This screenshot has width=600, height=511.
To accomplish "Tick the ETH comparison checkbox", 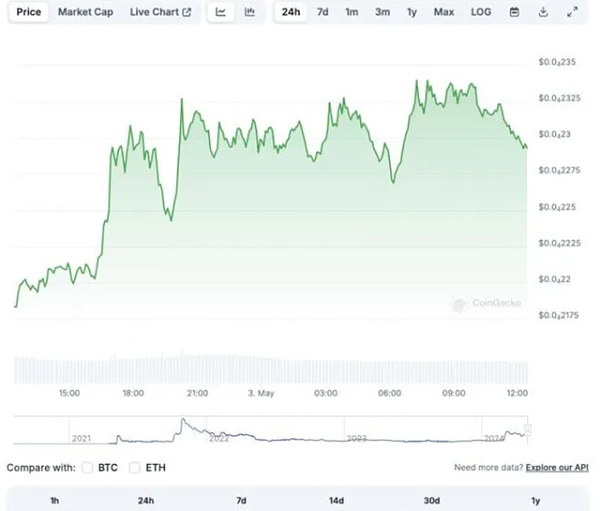I will pyautogui.click(x=135, y=467).
